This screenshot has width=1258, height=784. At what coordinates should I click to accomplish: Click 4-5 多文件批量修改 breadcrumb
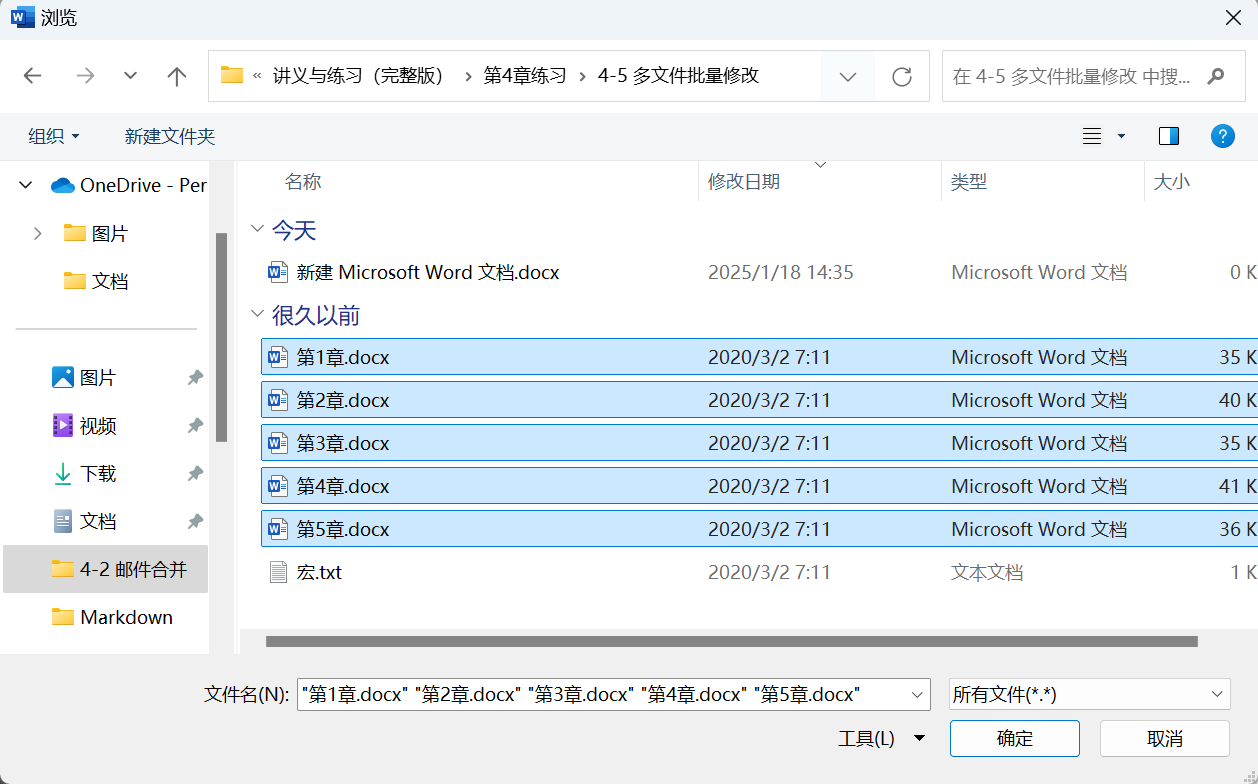click(678, 76)
